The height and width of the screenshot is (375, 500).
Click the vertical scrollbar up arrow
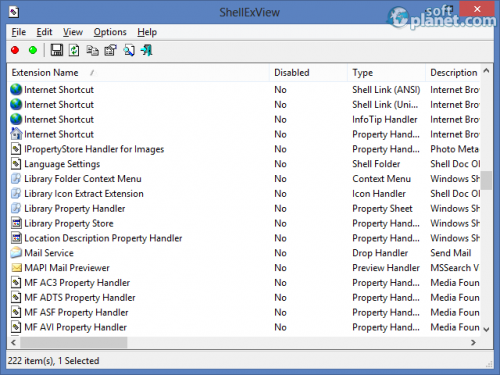pos(486,71)
